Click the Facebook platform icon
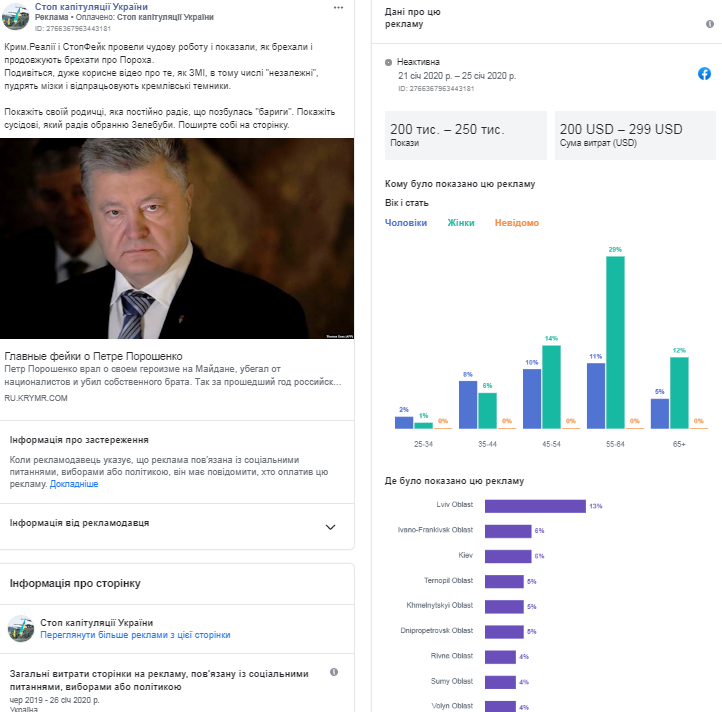This screenshot has width=722, height=712. coord(704,73)
